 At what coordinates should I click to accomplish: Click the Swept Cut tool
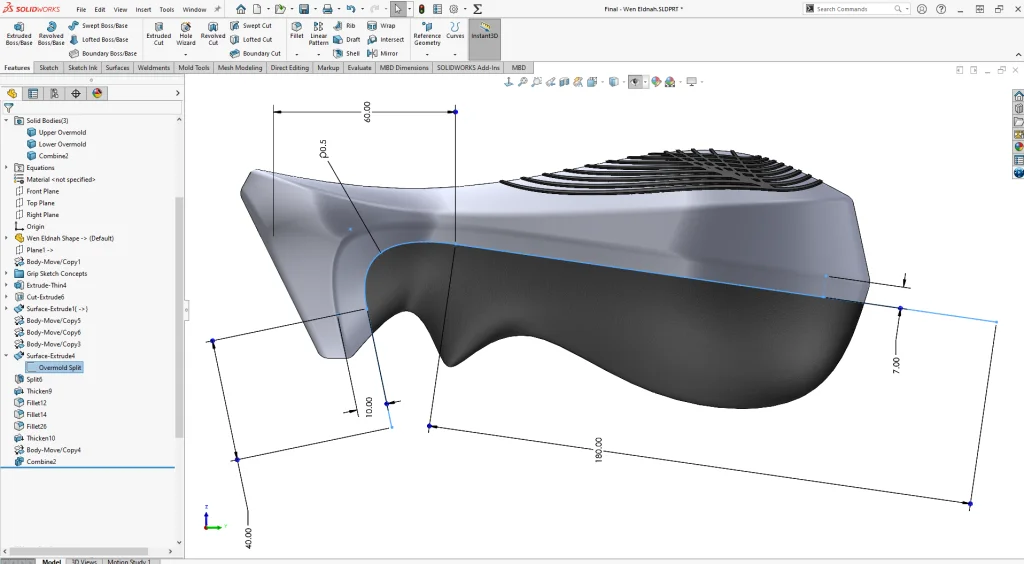(250, 26)
